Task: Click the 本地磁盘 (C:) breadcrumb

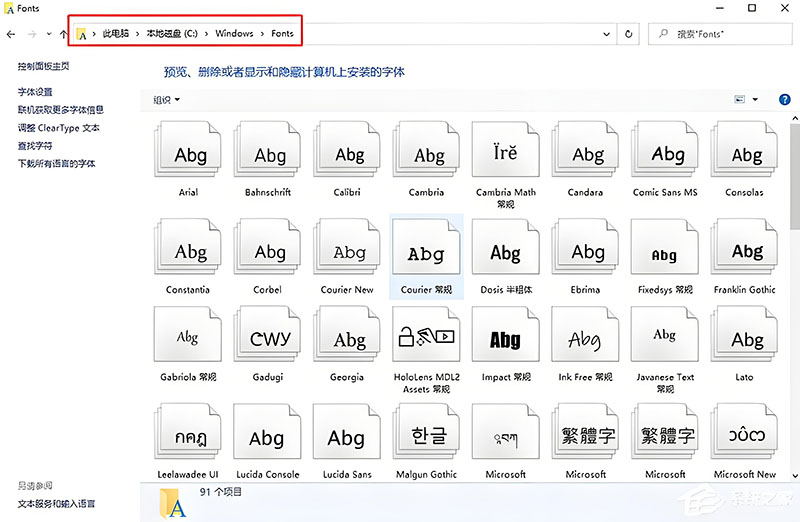Action: pos(172,34)
